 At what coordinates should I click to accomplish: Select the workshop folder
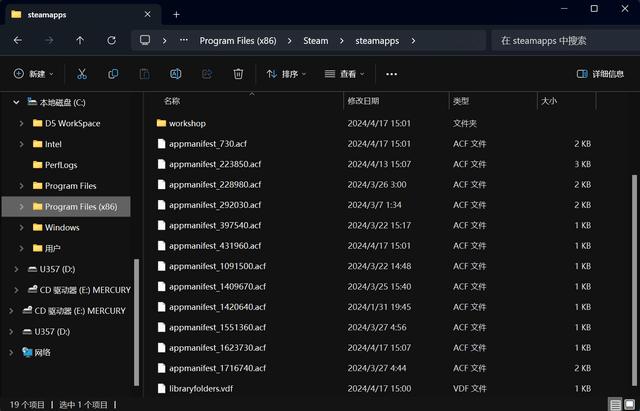click(x=373, y=123)
